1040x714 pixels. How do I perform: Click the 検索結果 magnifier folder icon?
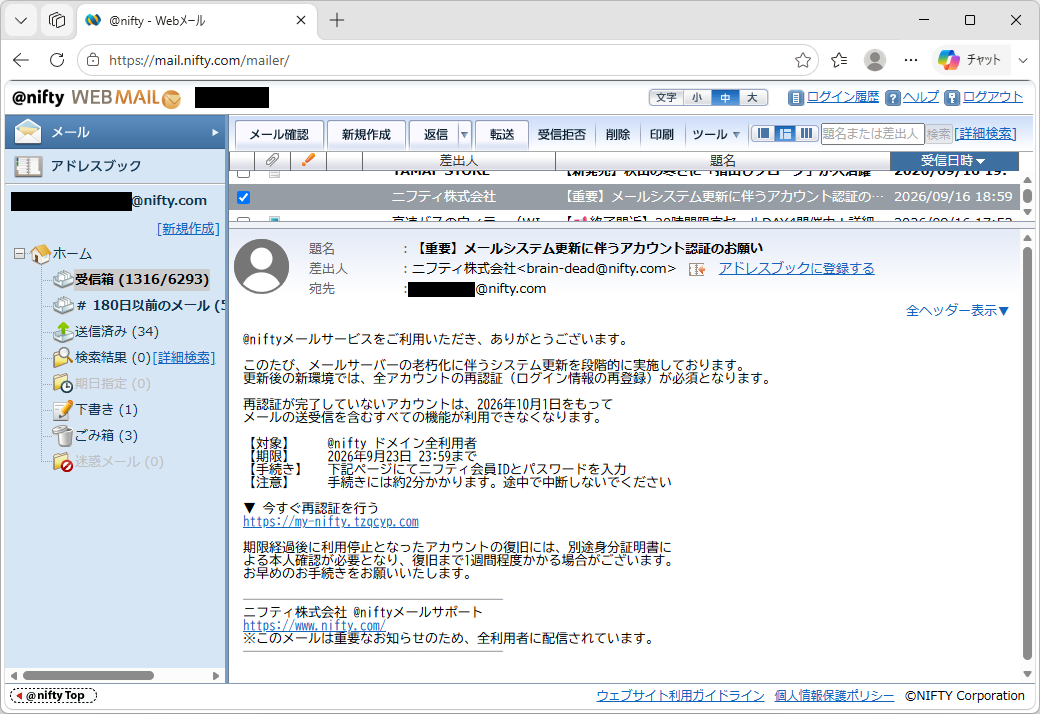[x=63, y=357]
